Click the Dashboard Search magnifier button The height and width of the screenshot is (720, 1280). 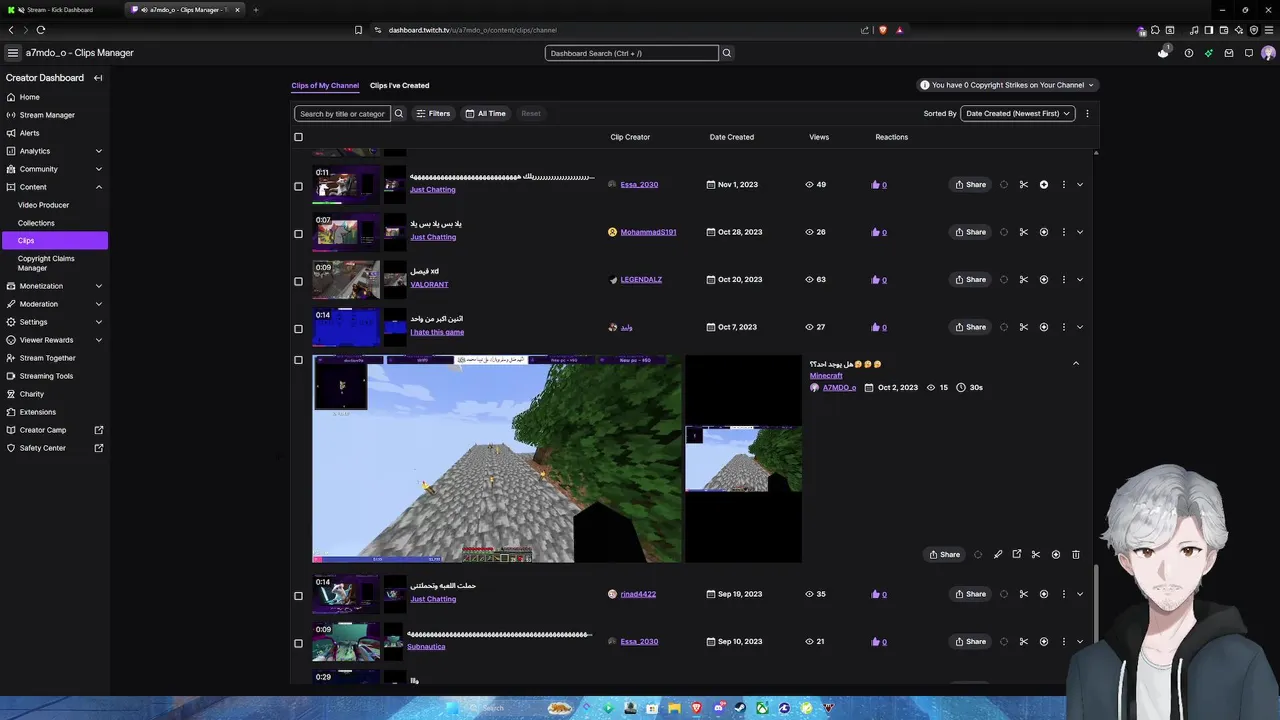(x=727, y=53)
